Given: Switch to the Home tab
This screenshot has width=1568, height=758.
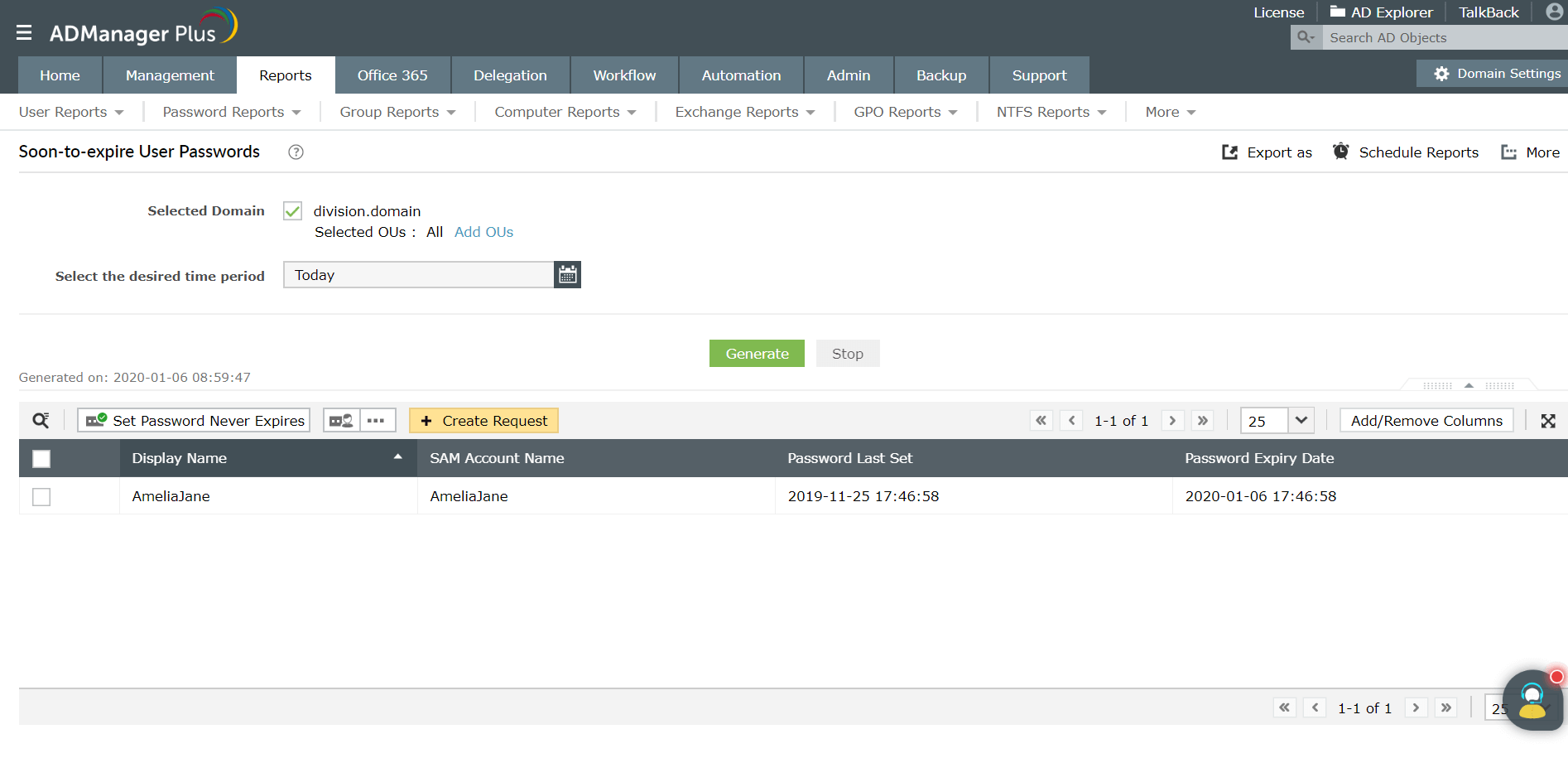Looking at the screenshot, I should click(x=60, y=75).
